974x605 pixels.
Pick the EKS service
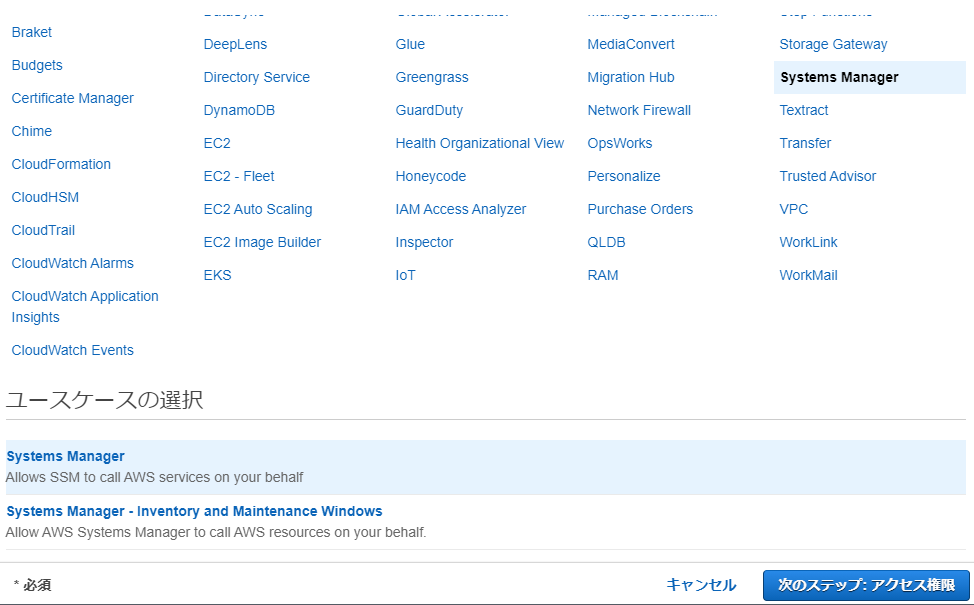point(217,275)
